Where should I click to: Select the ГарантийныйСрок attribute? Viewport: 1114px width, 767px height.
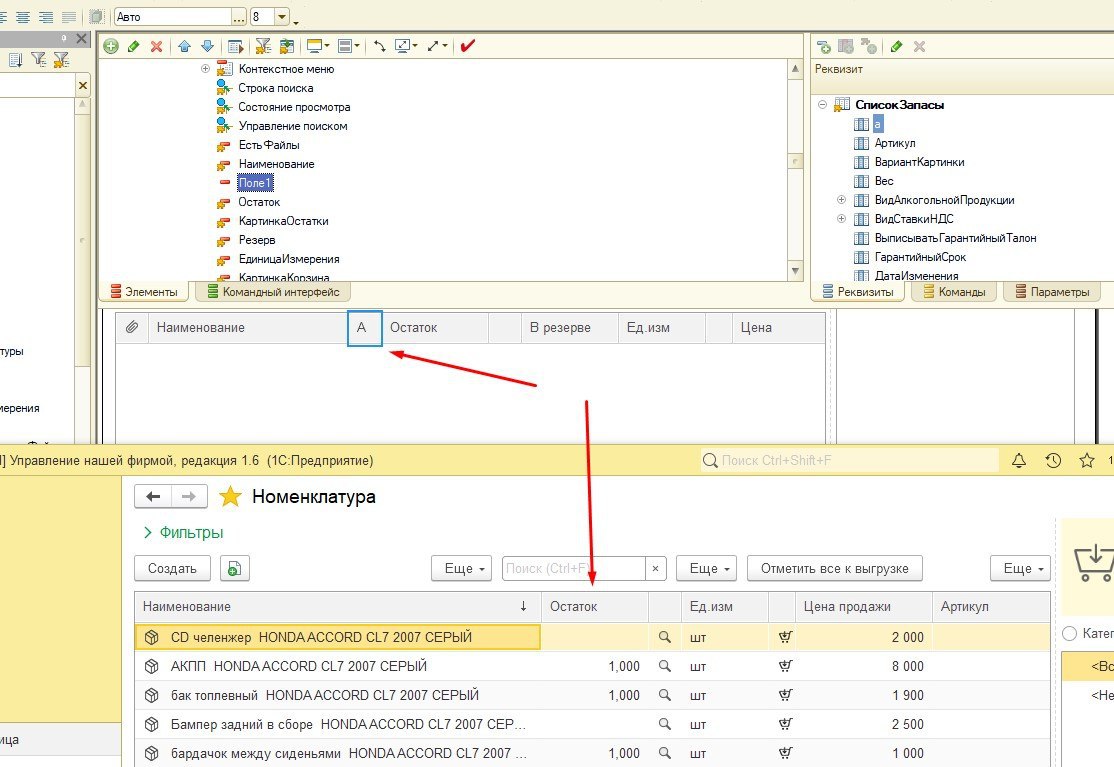(920, 257)
